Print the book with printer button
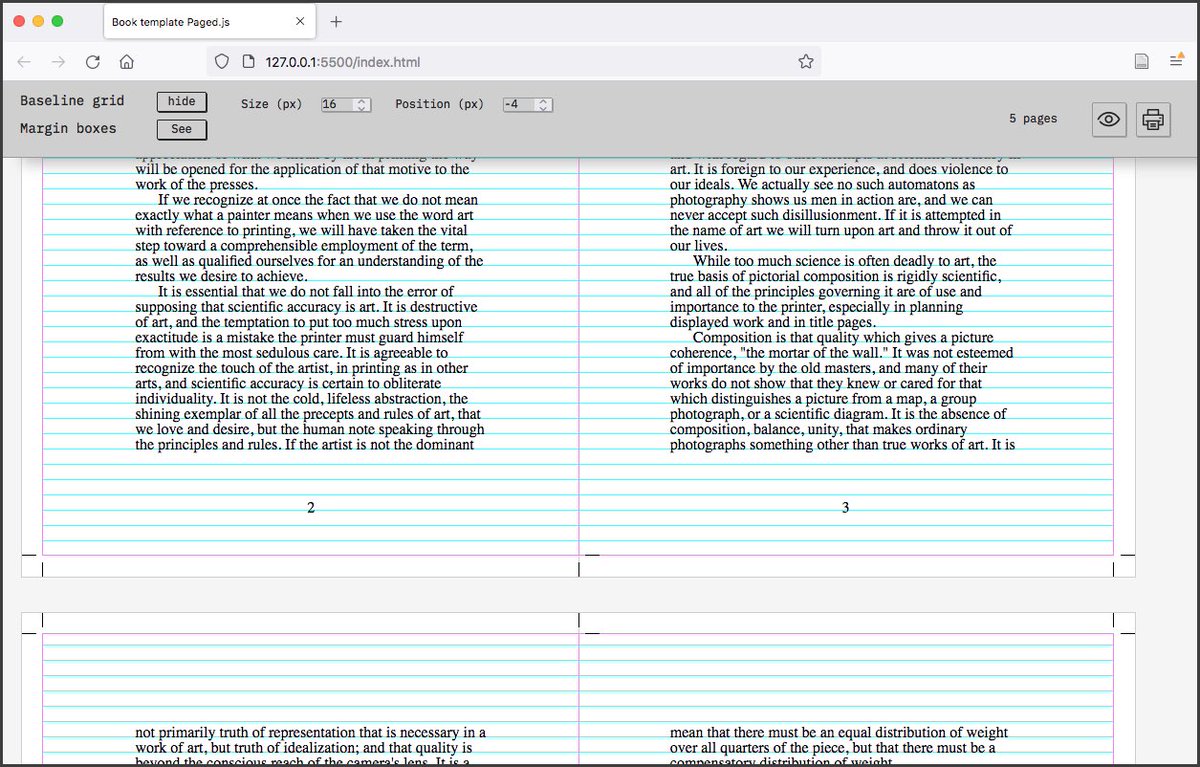Viewport: 1200px width, 767px height. pyautogui.click(x=1153, y=119)
